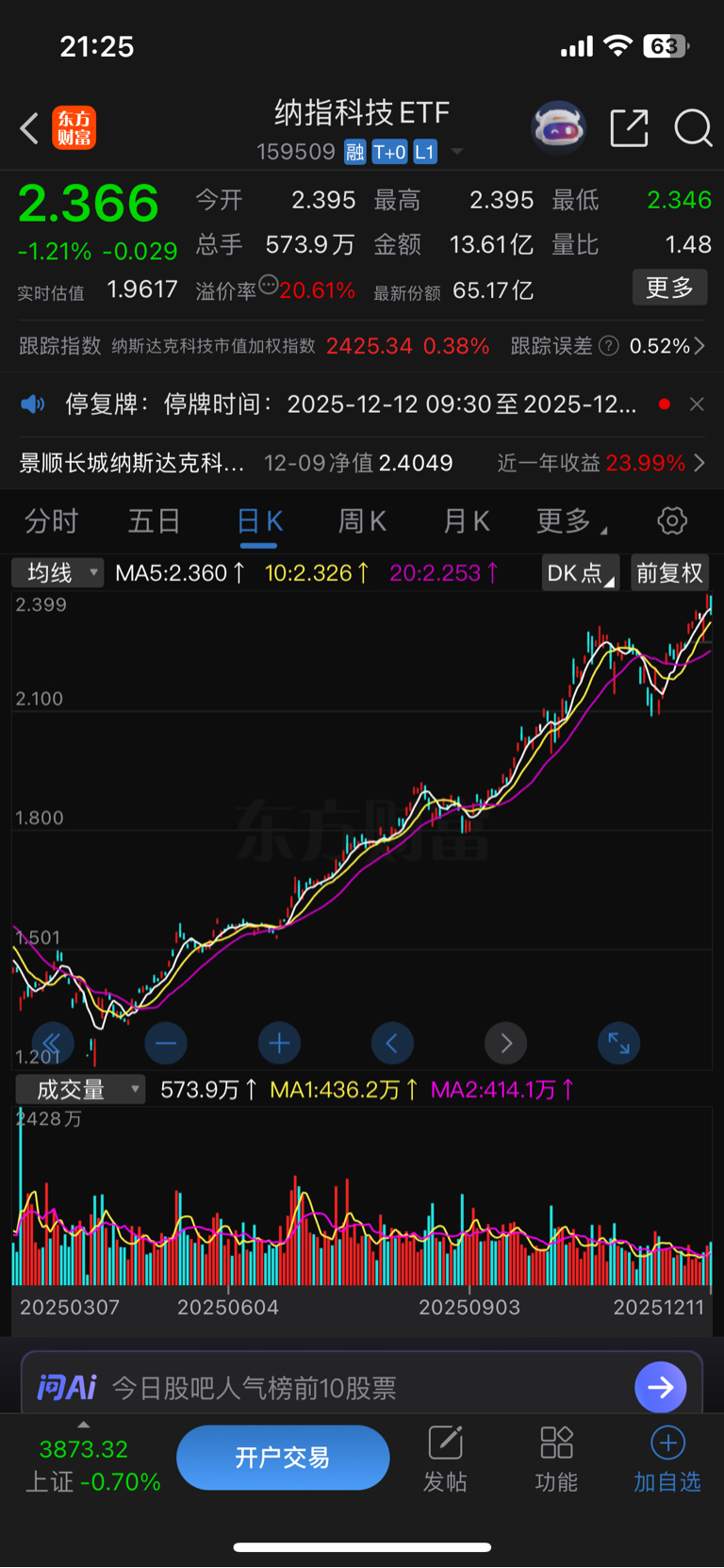Screen dimensions: 724x1568
Task: Open the 上证 3873.32 index quote
Action: pos(92,1465)
